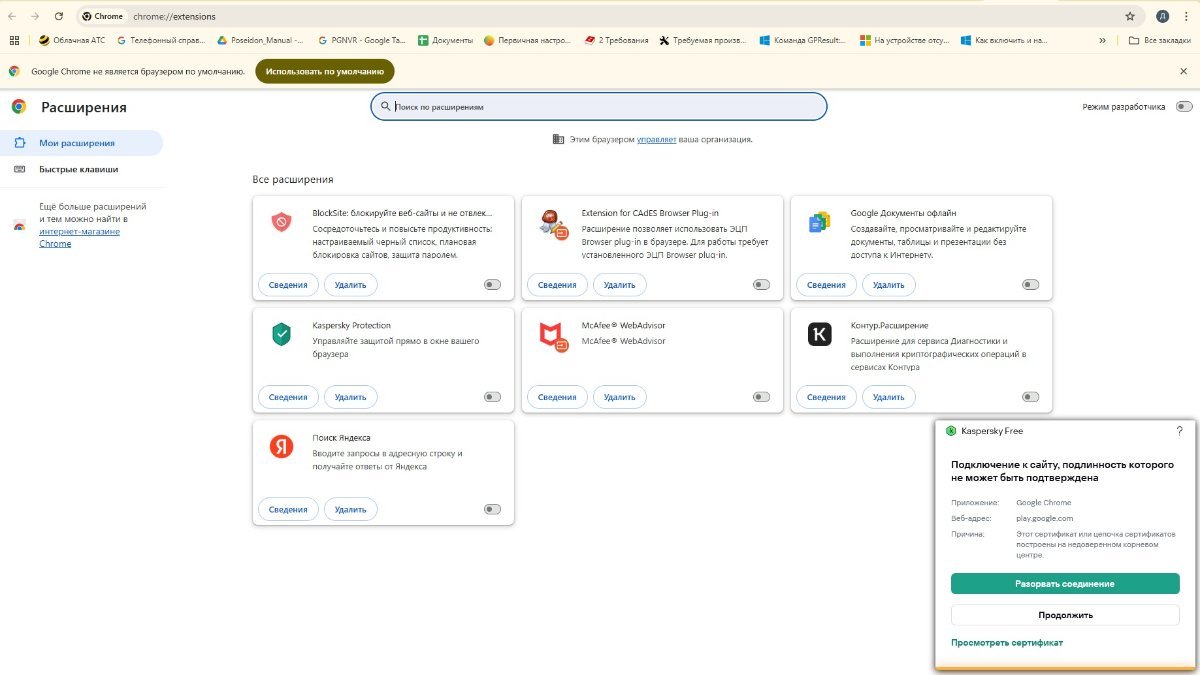1200x675 pixels.
Task: Open Сведения for McAfee WebAdvisor
Action: (557, 397)
